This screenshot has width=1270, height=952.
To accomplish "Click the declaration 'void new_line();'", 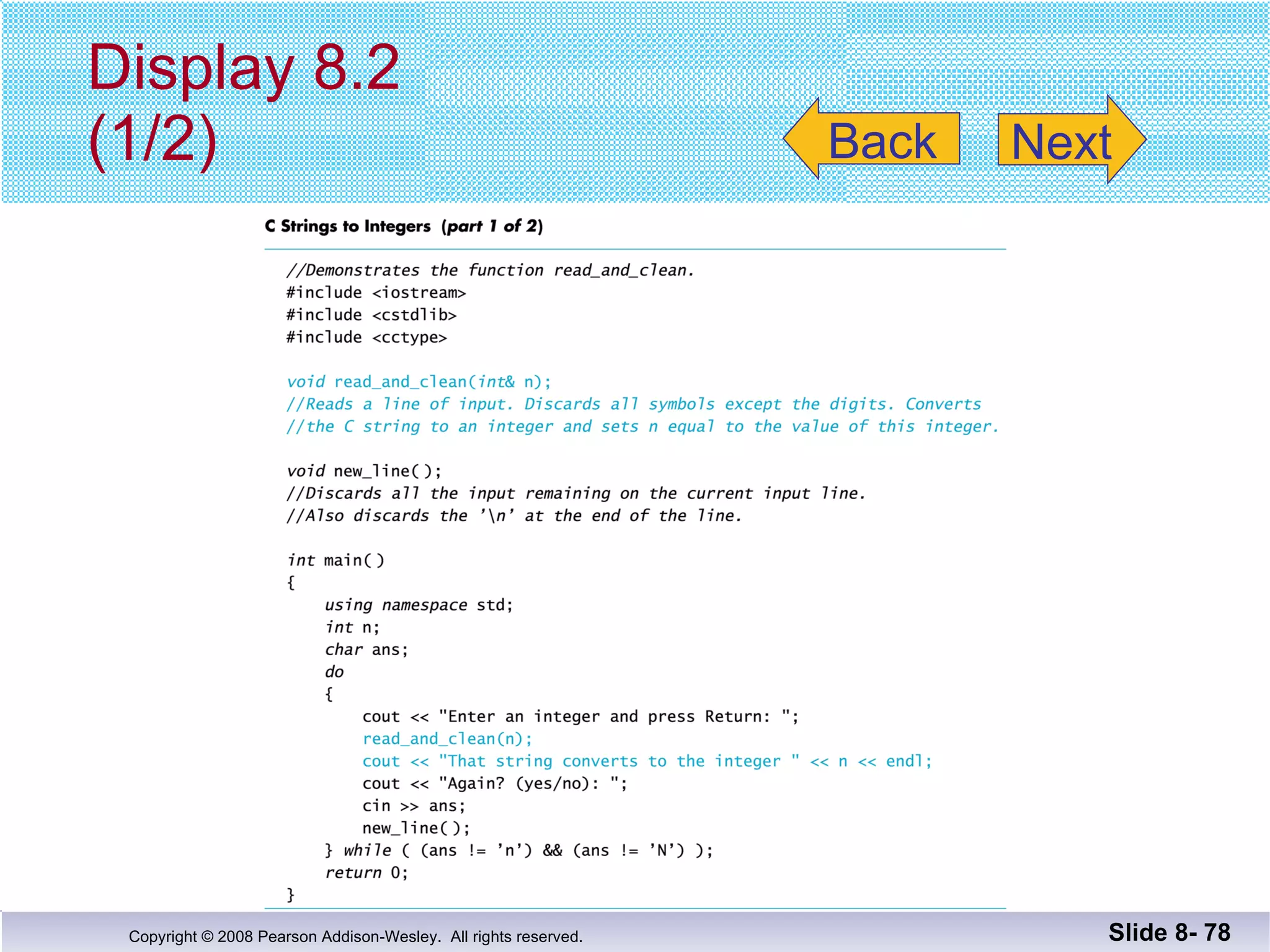I will point(364,471).
